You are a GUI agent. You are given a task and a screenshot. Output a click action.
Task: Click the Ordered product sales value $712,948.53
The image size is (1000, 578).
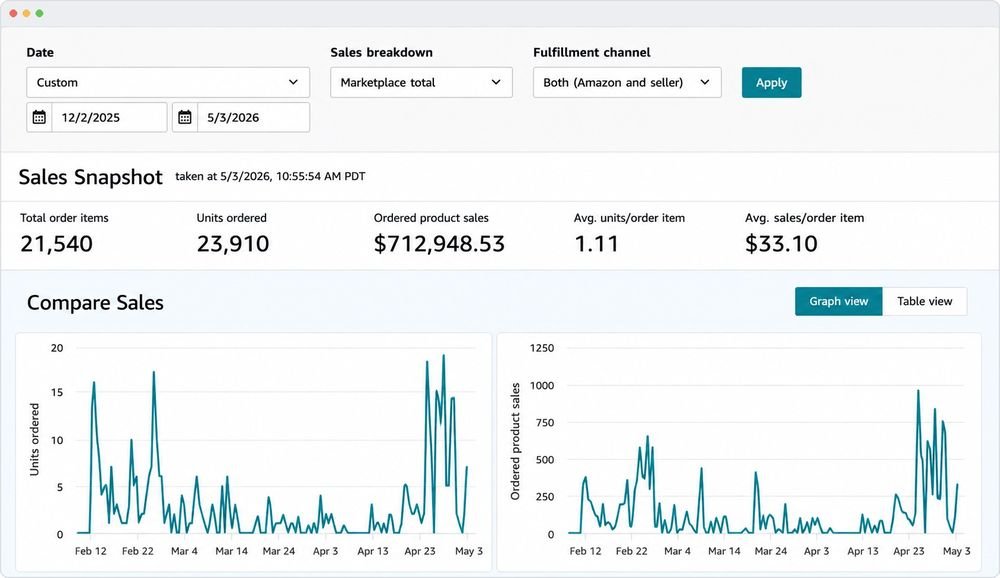point(439,244)
